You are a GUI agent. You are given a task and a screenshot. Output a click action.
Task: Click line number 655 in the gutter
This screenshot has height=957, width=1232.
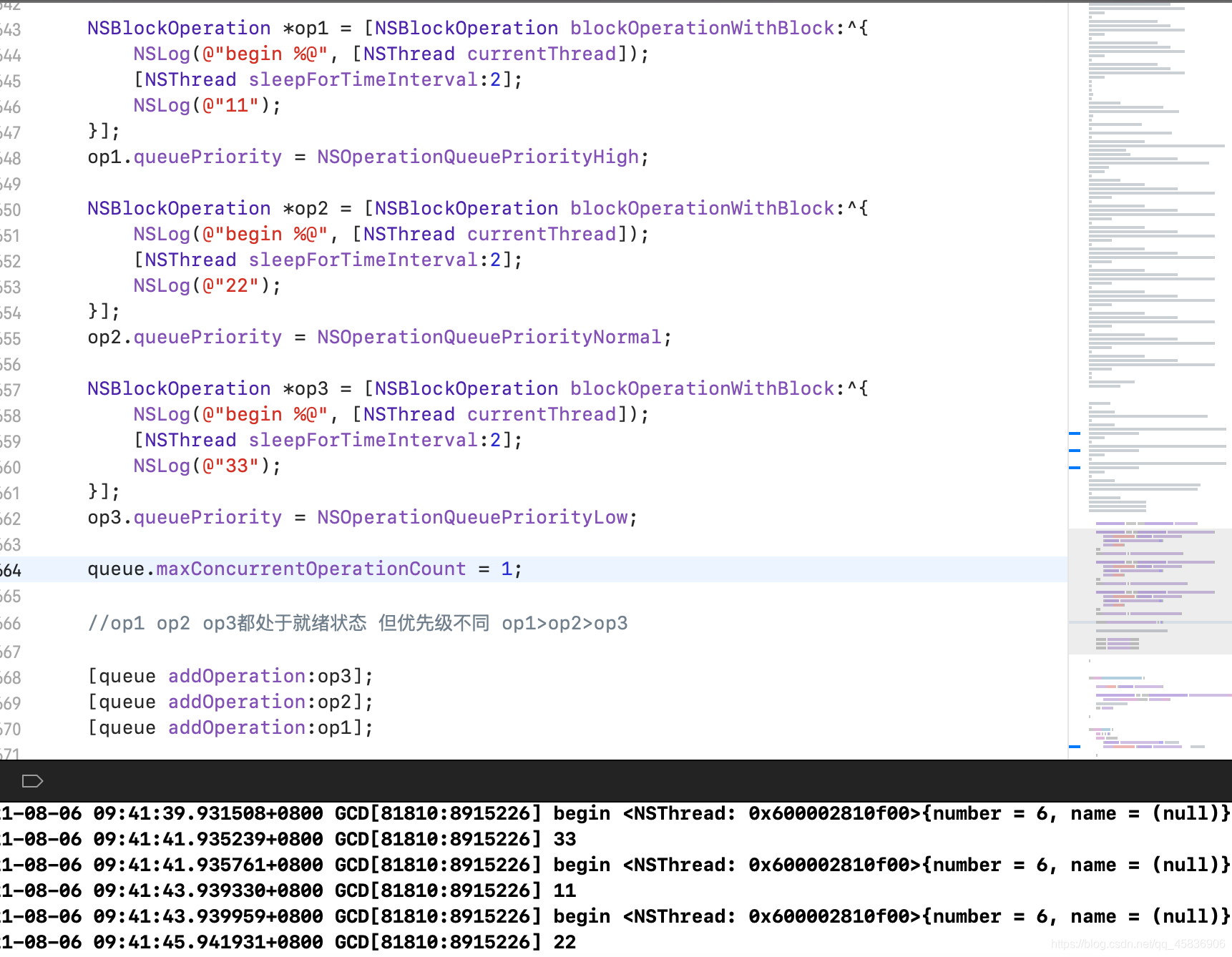point(11,338)
